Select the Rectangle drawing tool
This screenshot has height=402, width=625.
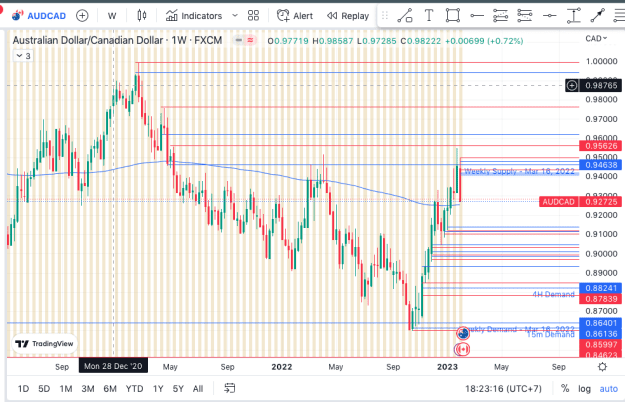(453, 16)
